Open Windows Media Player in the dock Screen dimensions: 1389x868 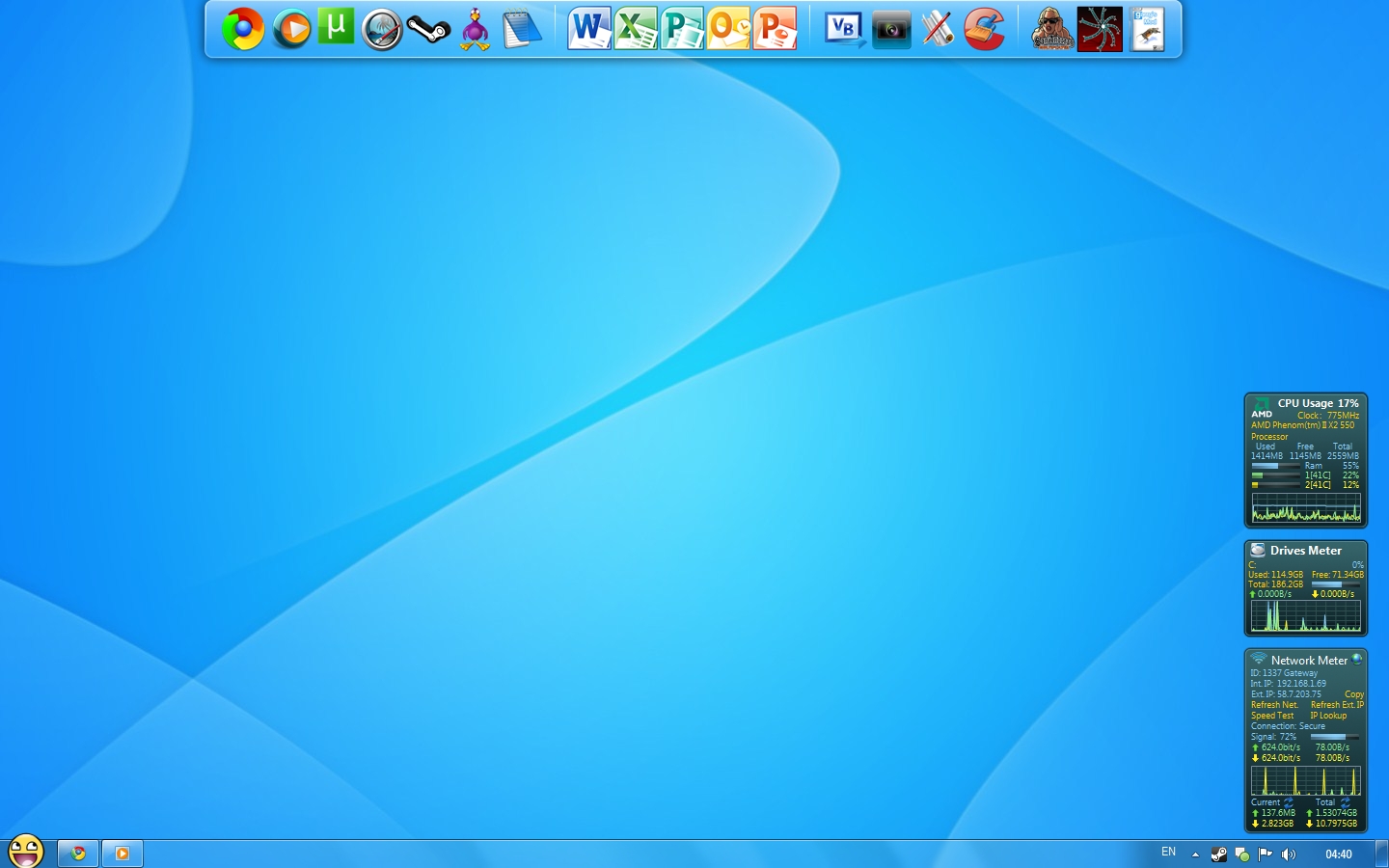tap(290, 29)
